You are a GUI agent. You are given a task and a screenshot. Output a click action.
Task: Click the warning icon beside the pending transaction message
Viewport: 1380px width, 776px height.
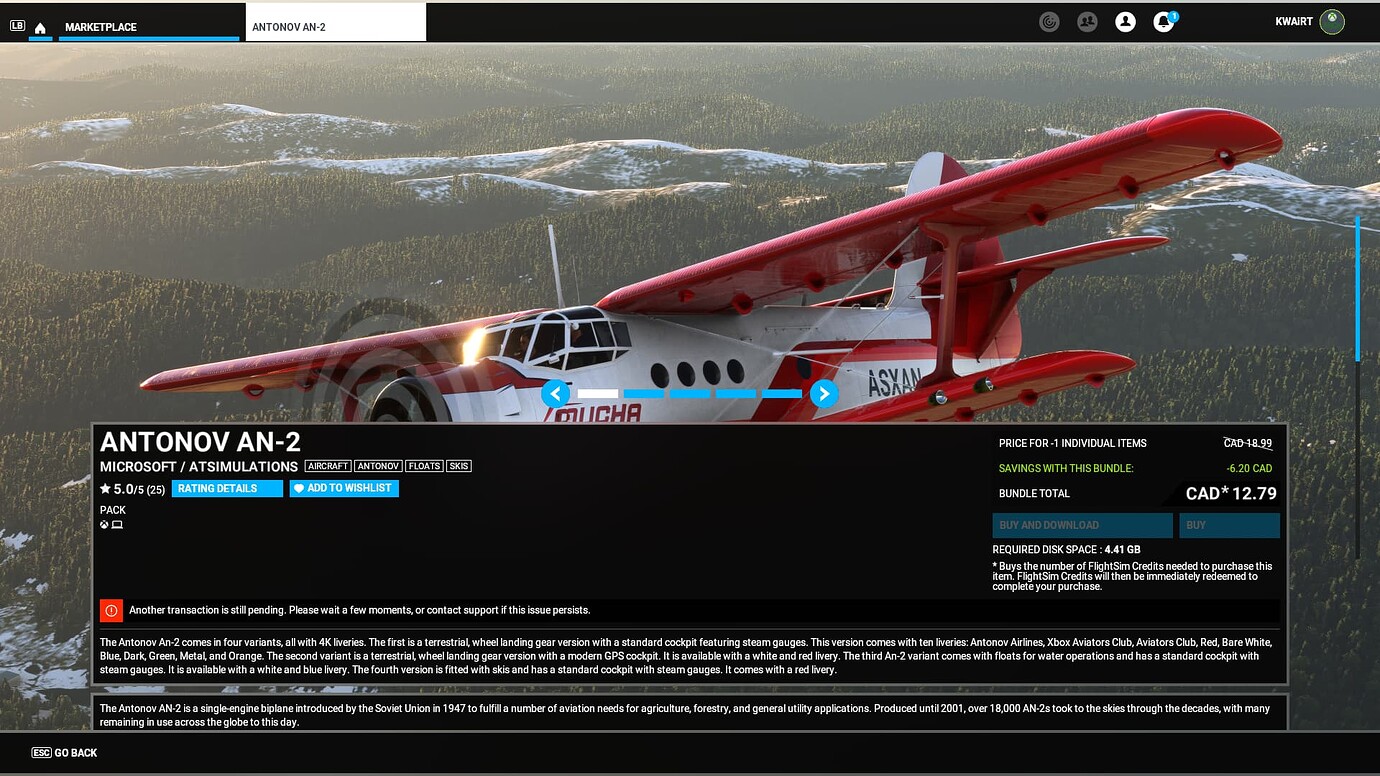click(111, 610)
